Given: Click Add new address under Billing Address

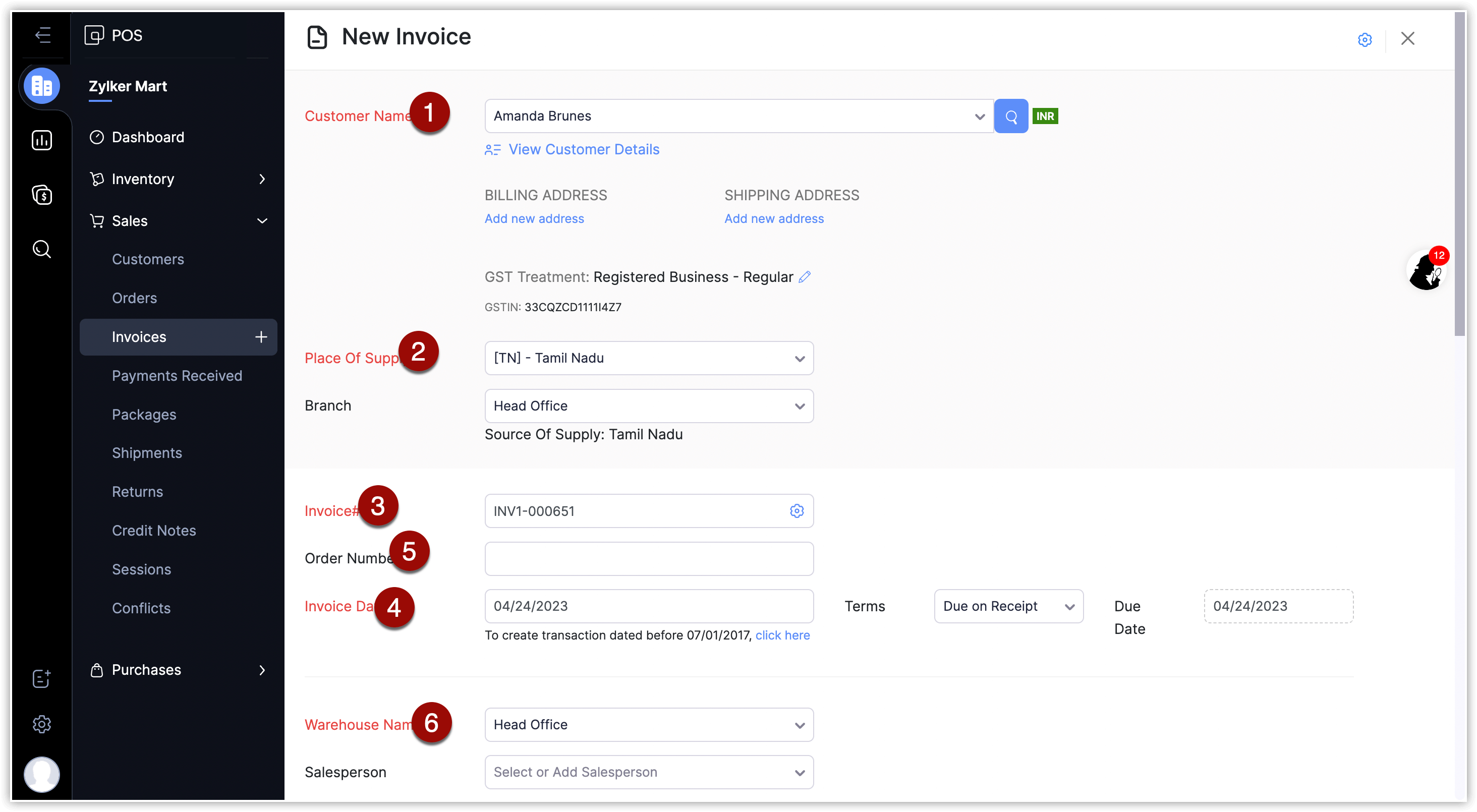Looking at the screenshot, I should pyautogui.click(x=534, y=218).
